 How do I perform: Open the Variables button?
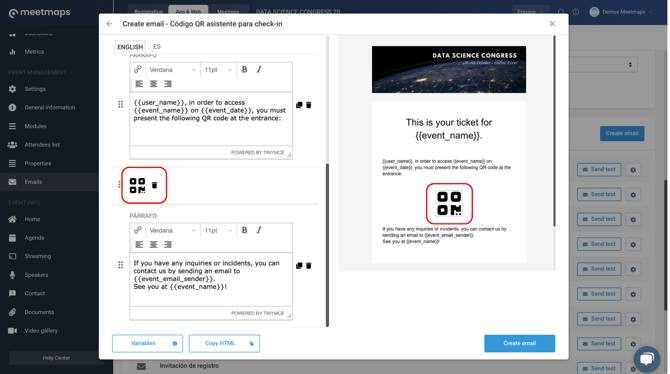147,343
